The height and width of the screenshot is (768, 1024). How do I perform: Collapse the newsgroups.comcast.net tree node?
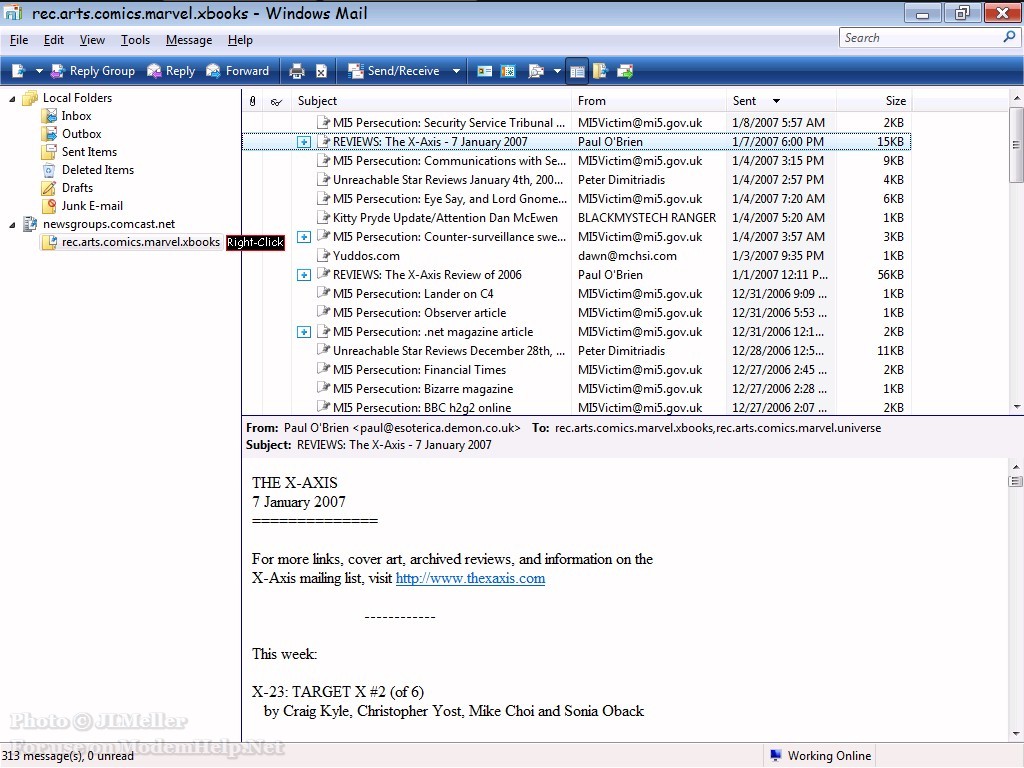coord(12,225)
